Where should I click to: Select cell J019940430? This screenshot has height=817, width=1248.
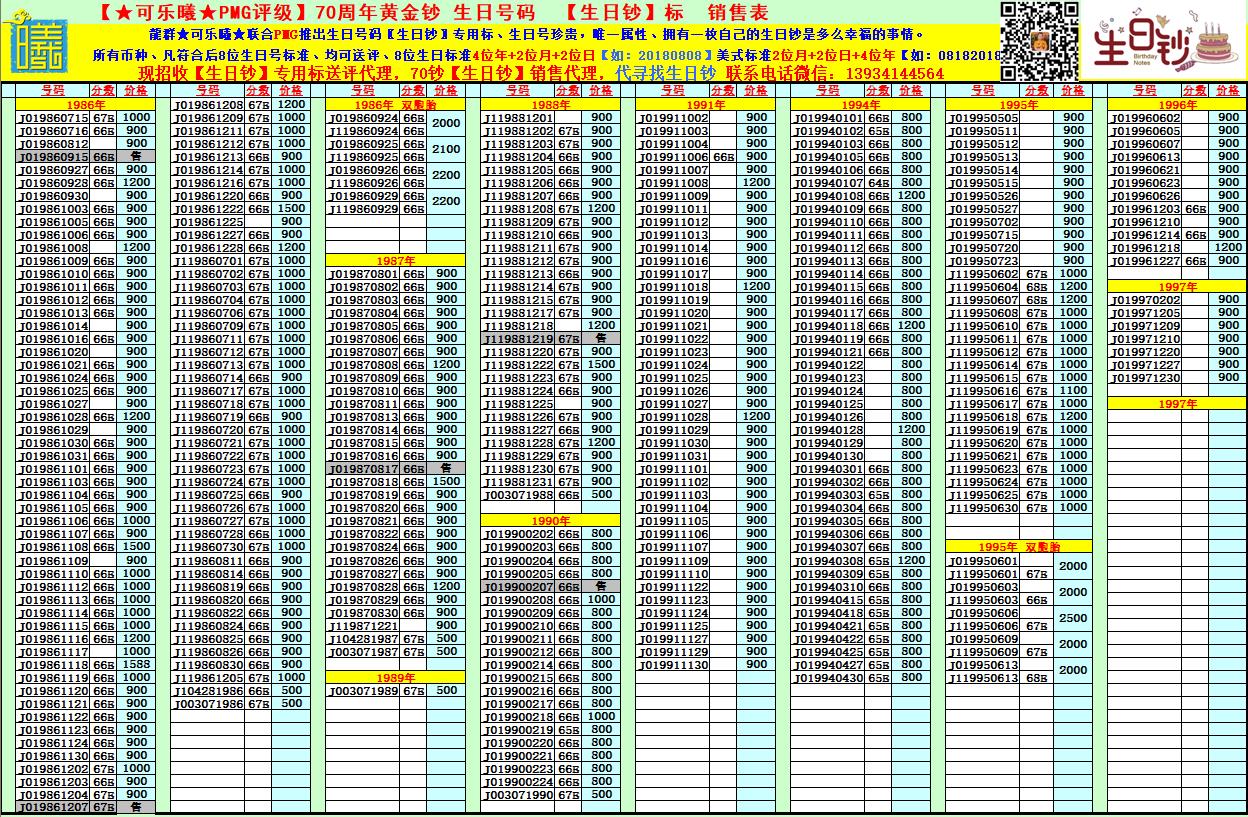829,677
